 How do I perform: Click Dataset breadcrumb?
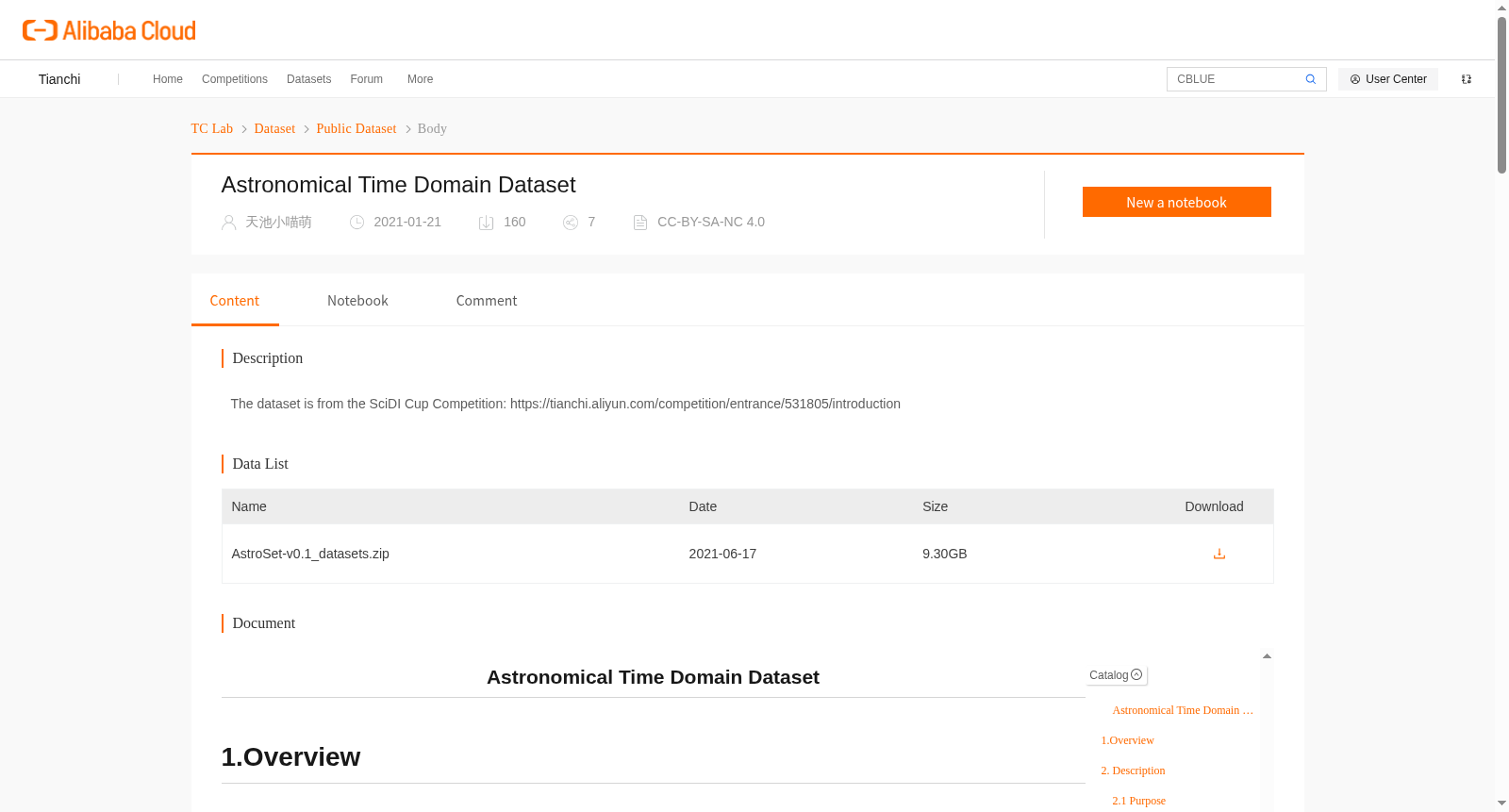[274, 129]
